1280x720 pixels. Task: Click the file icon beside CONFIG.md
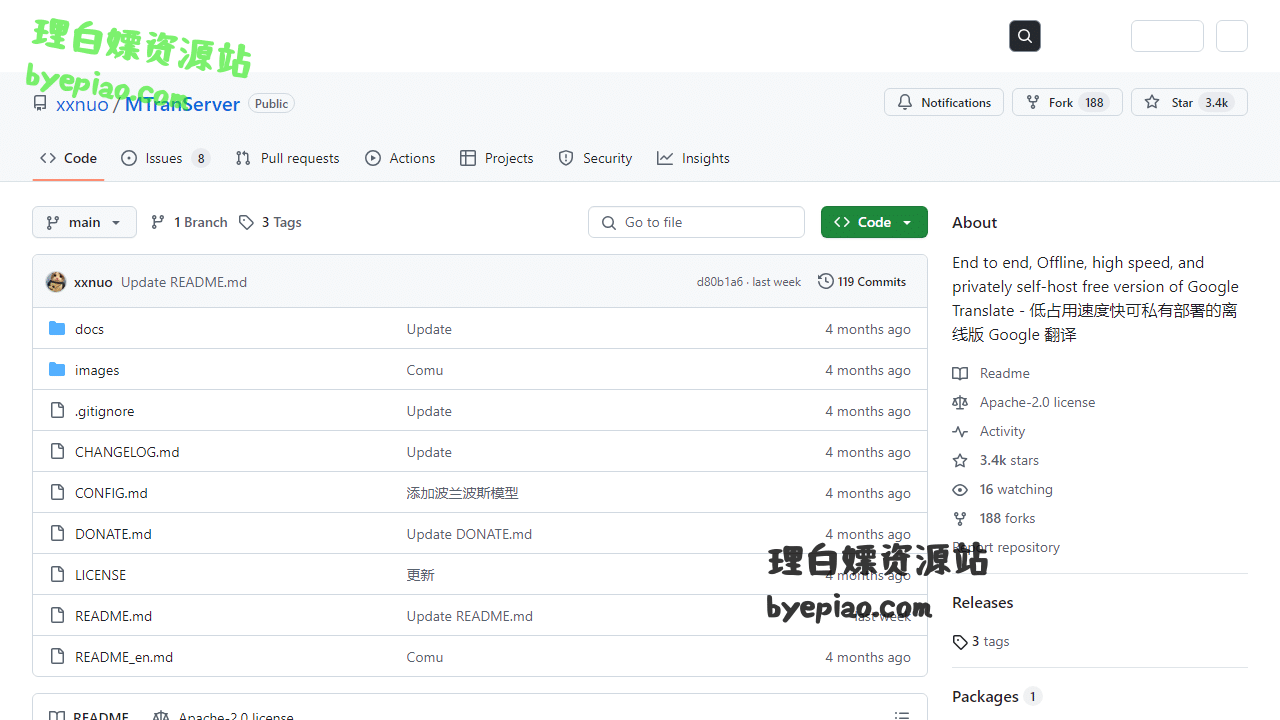[x=57, y=493]
